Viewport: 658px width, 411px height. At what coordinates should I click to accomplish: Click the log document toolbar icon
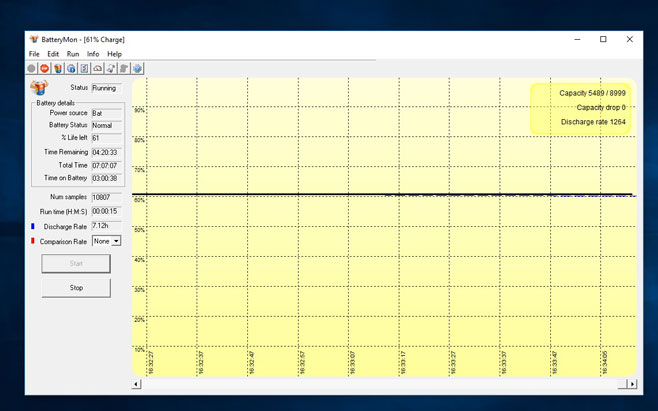pos(84,69)
